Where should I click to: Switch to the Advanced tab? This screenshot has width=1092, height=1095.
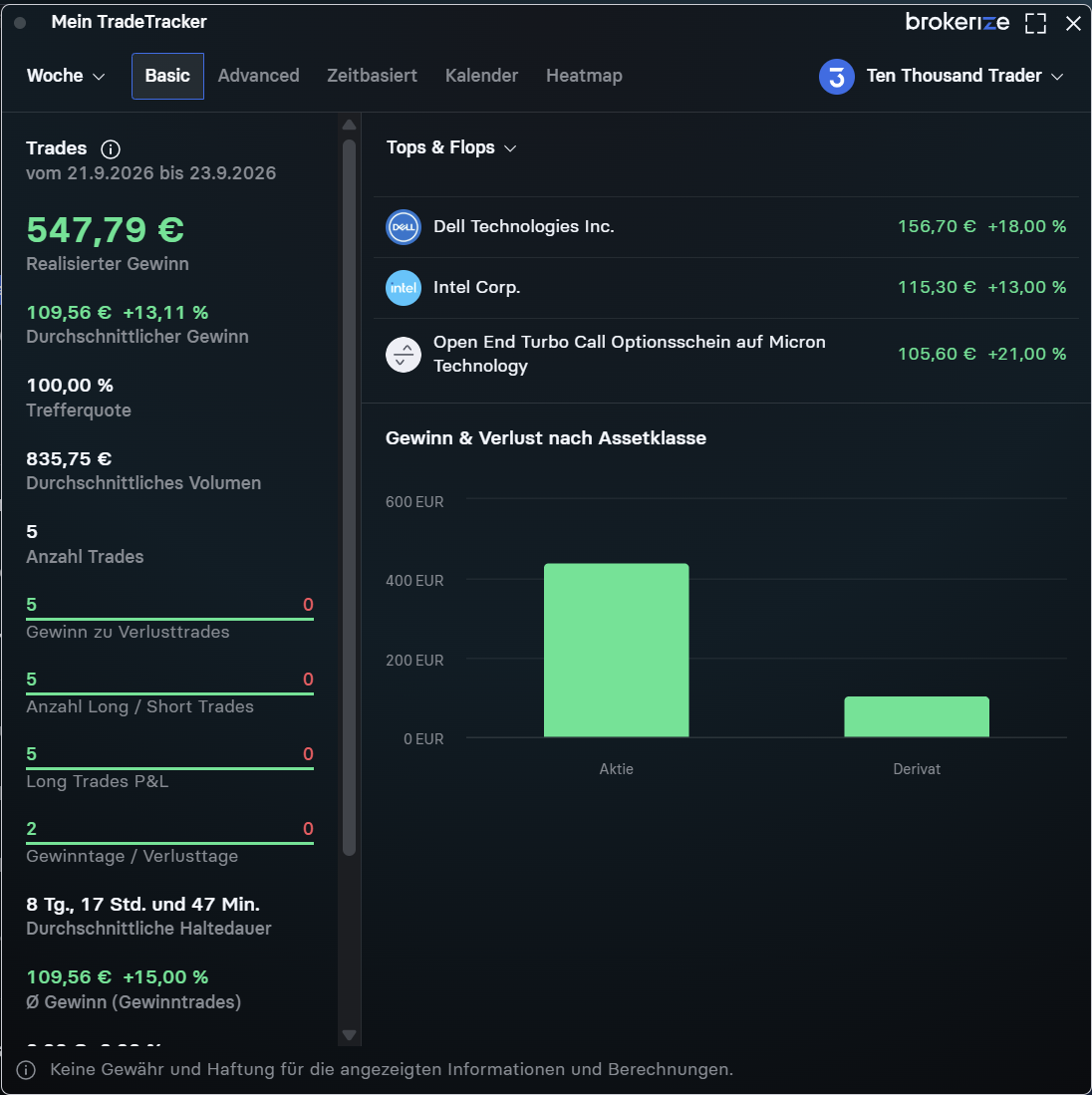(258, 76)
